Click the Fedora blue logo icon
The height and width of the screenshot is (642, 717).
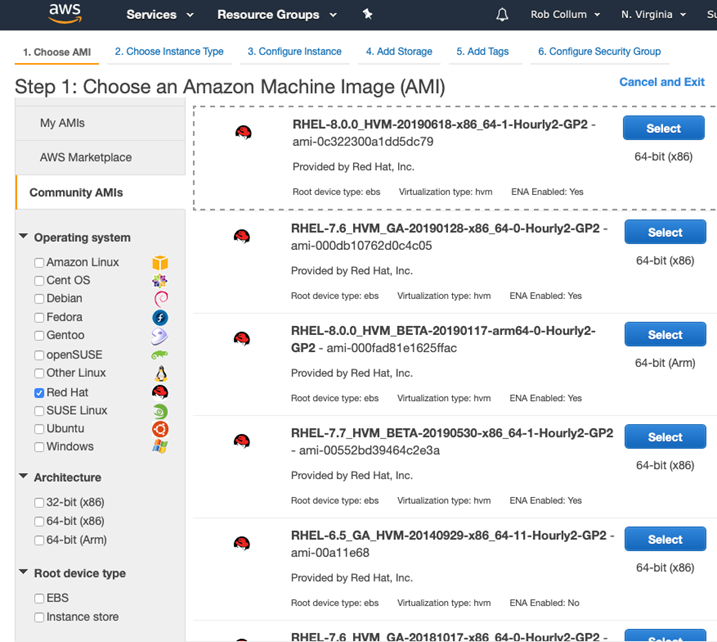click(x=160, y=317)
